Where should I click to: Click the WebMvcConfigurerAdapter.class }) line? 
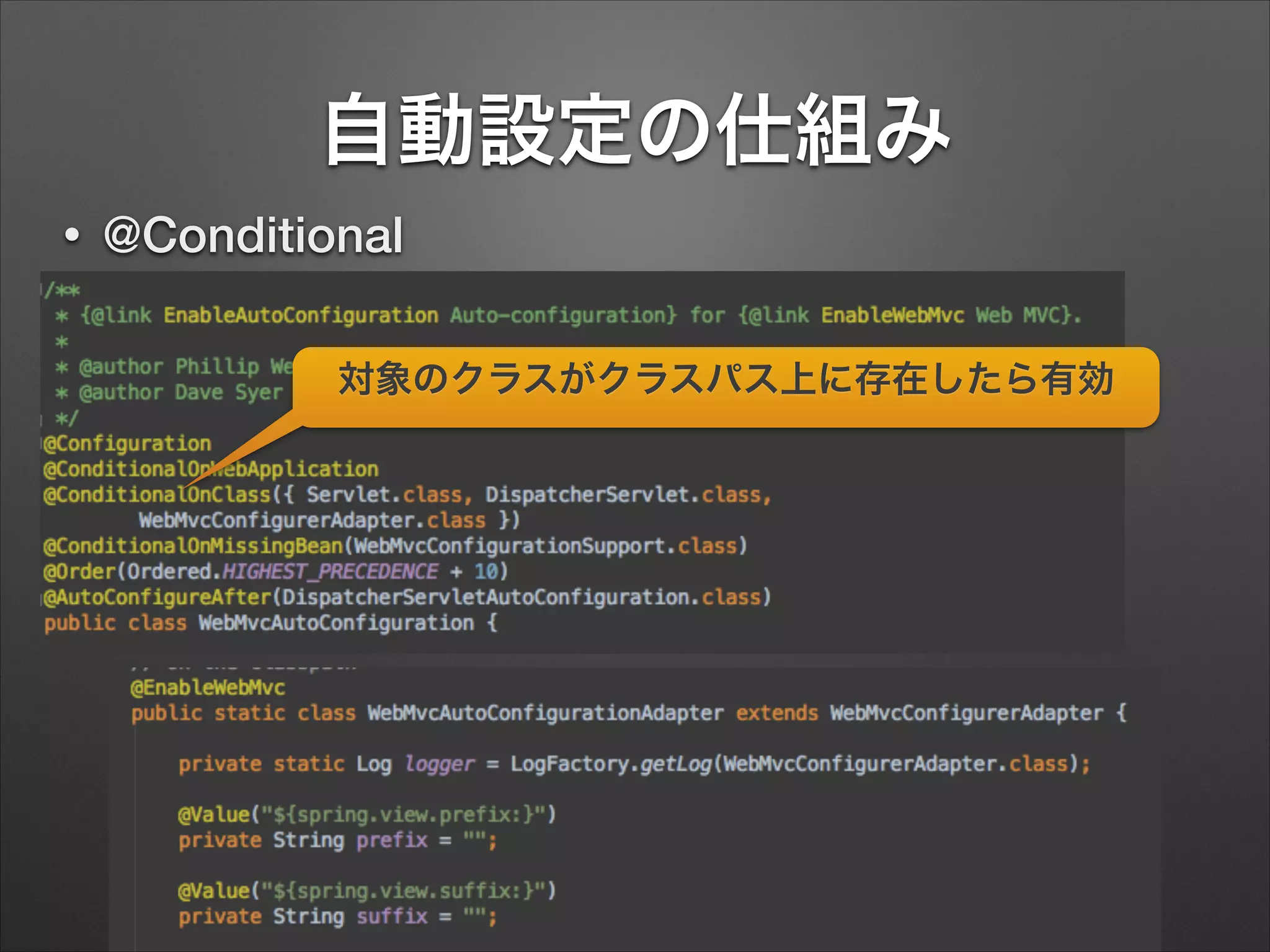pos(329,520)
